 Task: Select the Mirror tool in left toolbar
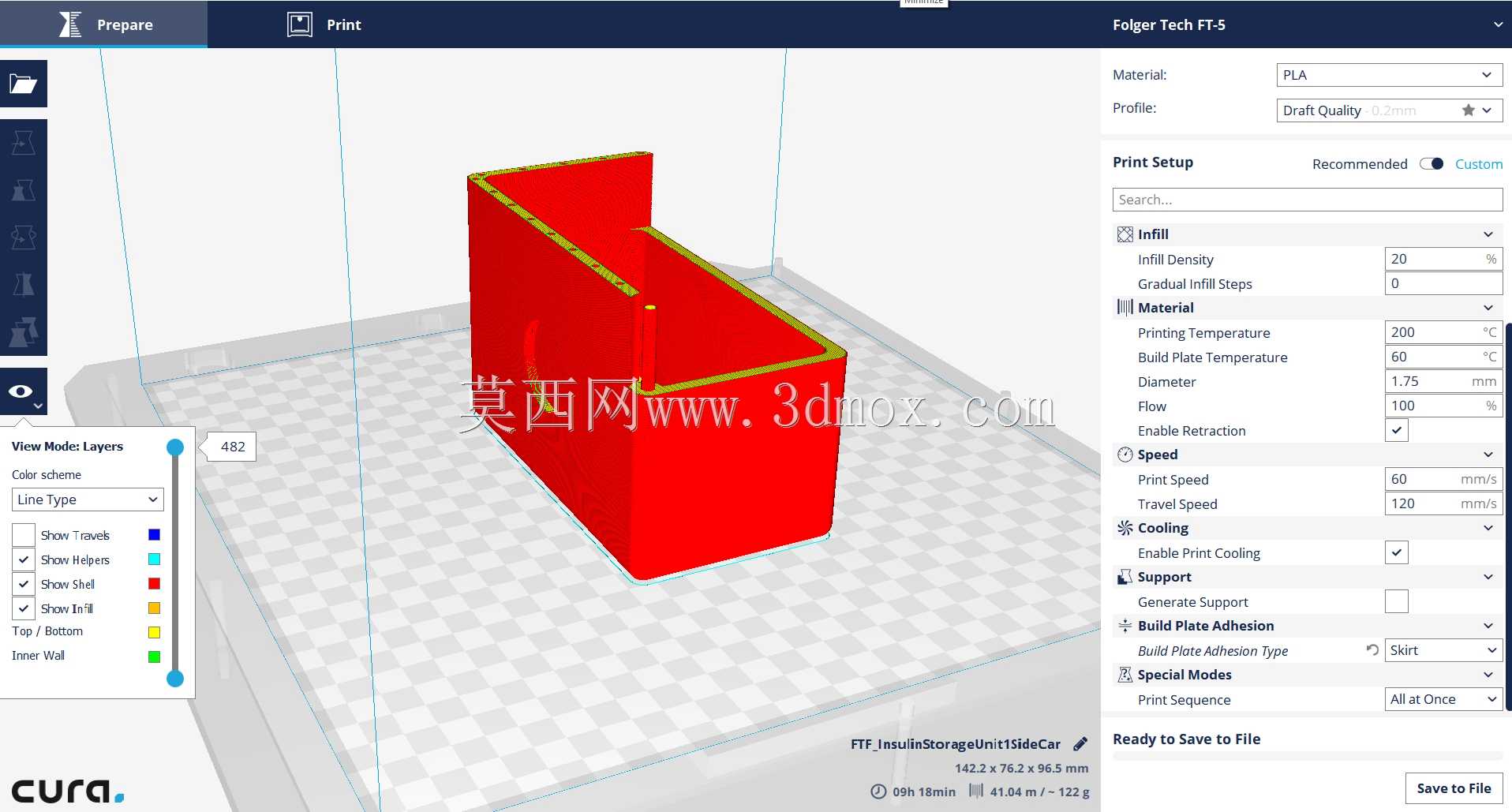(24, 285)
